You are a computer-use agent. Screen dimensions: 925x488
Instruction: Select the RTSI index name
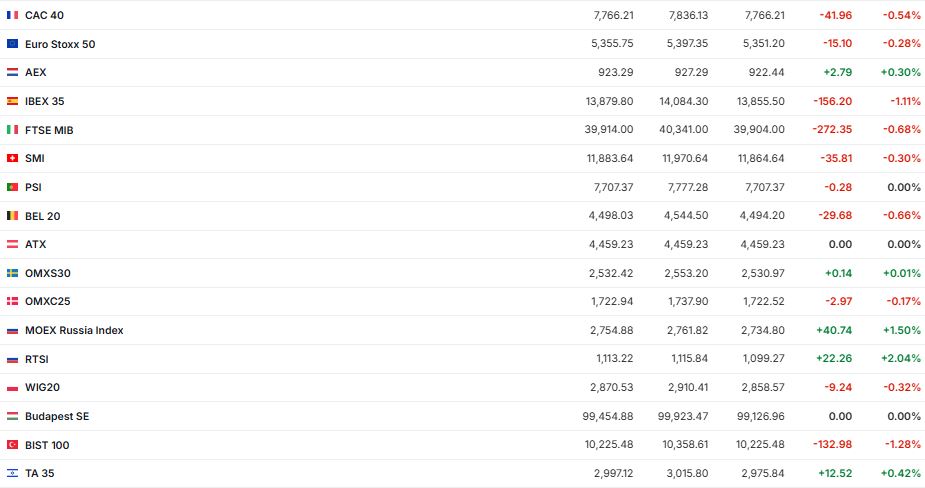[x=37, y=359]
